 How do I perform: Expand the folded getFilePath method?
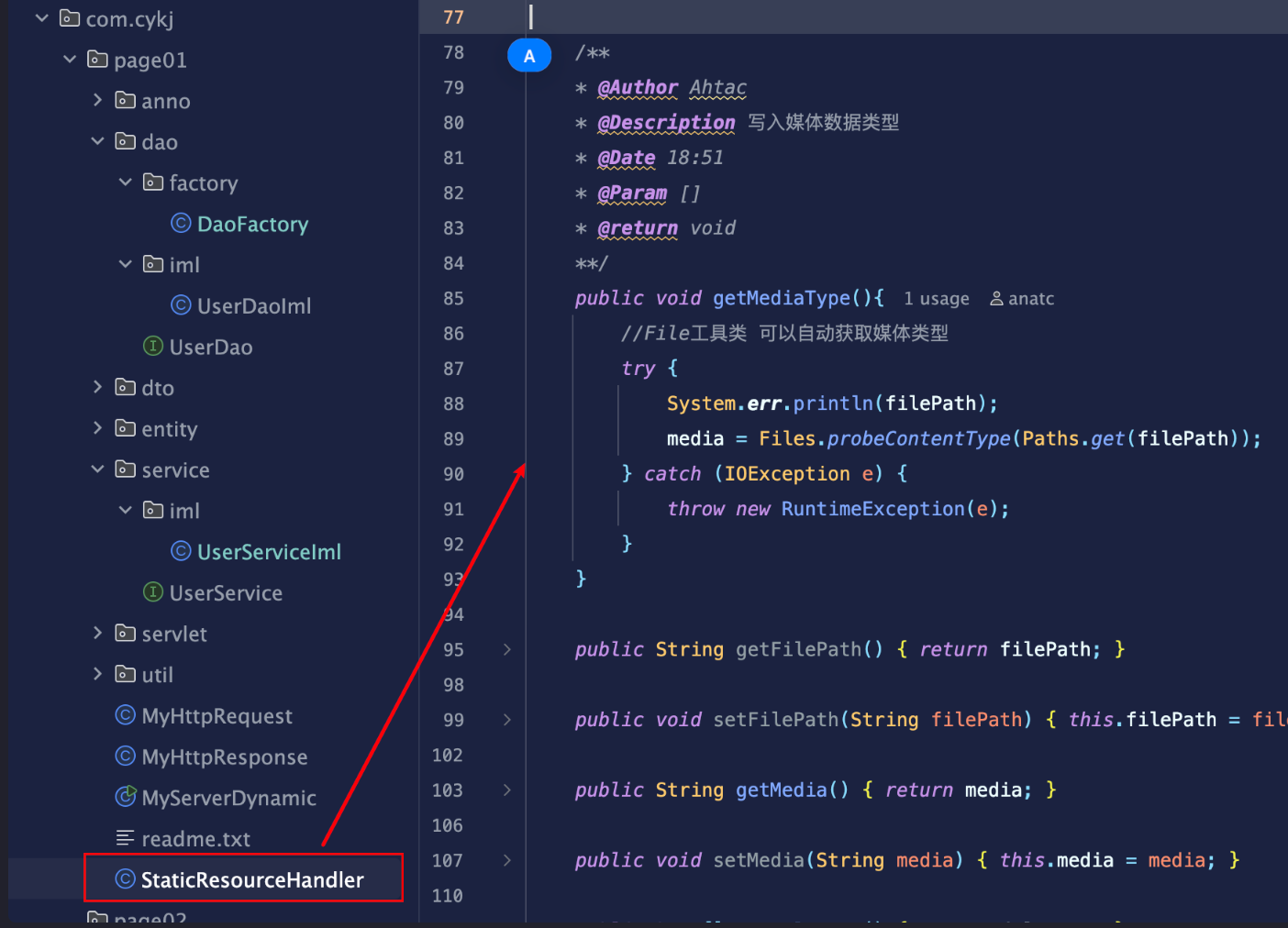507,649
